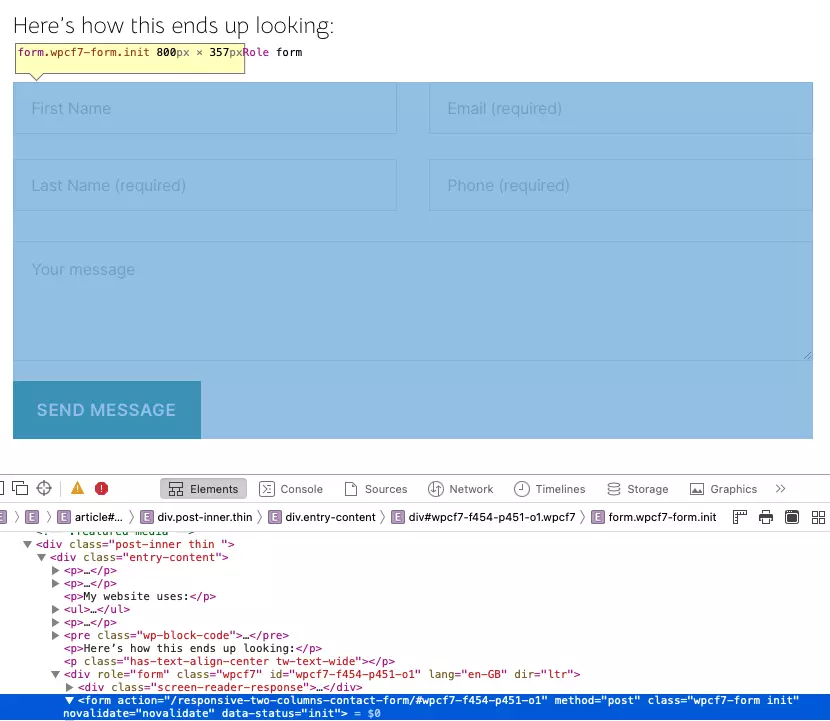Collapse the div entry-content node
Viewport: 830px width, 721px height.
coord(42,557)
